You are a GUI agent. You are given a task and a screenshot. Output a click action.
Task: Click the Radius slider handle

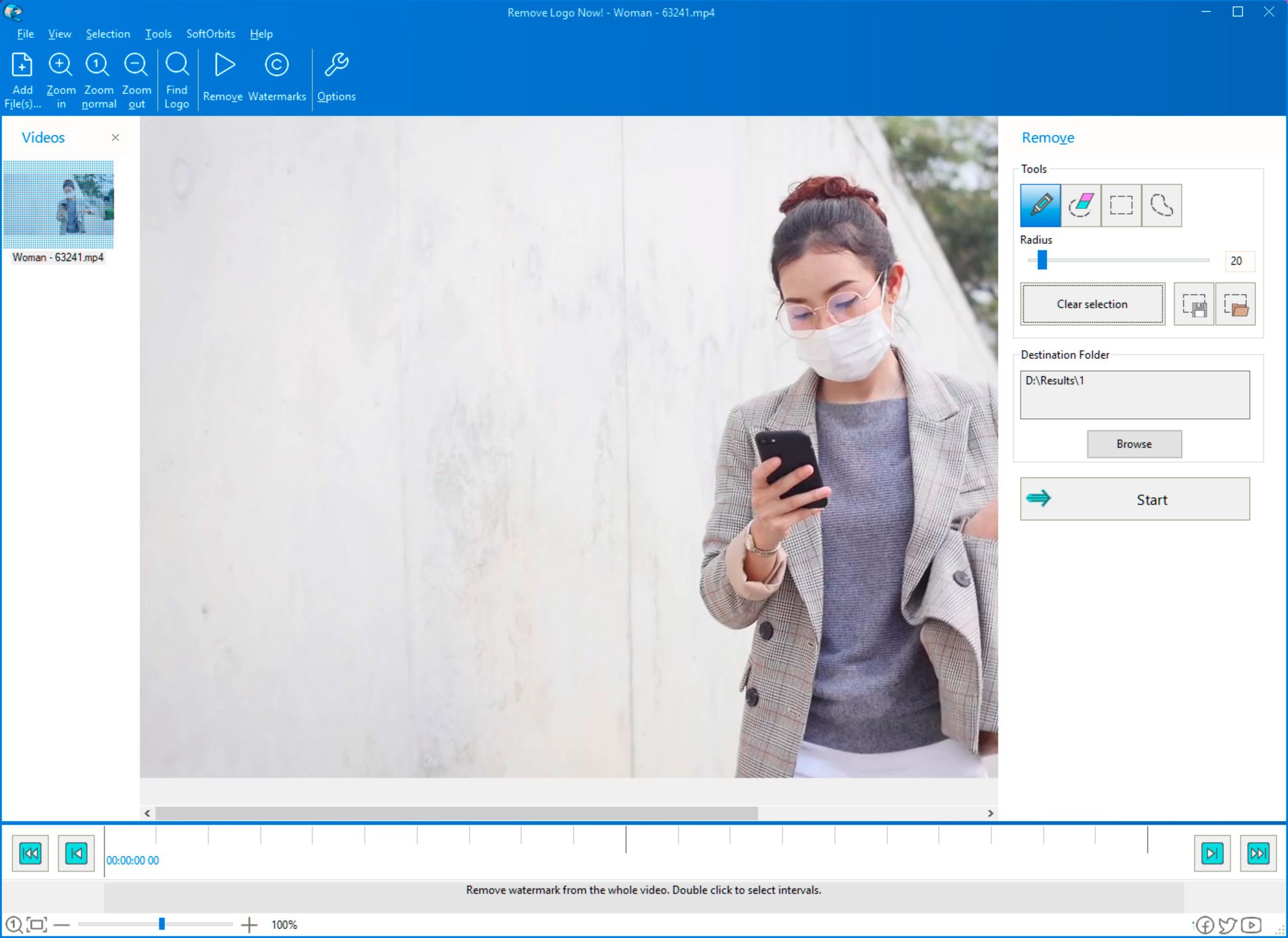[x=1042, y=260]
